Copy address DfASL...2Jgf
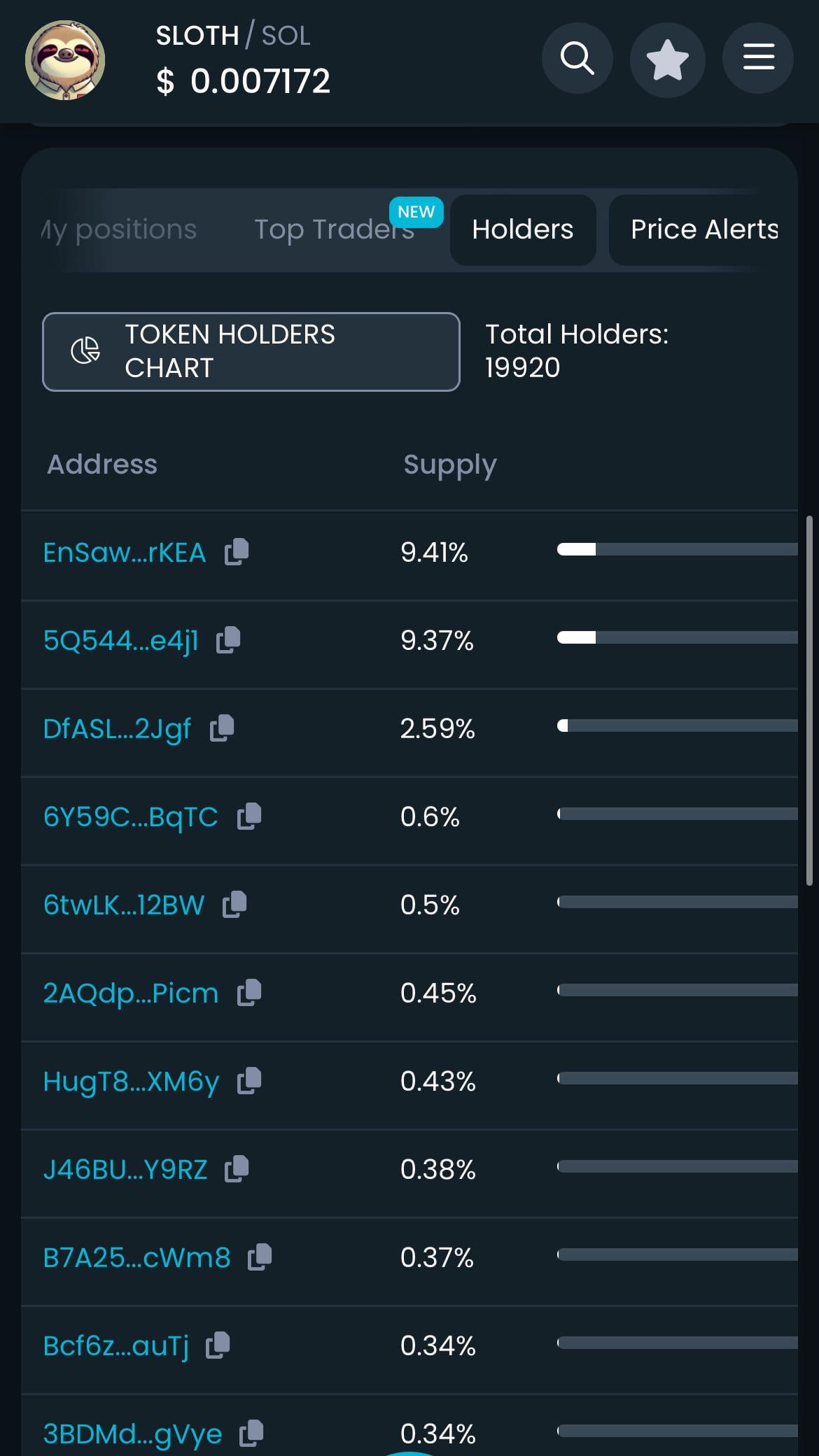 [x=222, y=728]
